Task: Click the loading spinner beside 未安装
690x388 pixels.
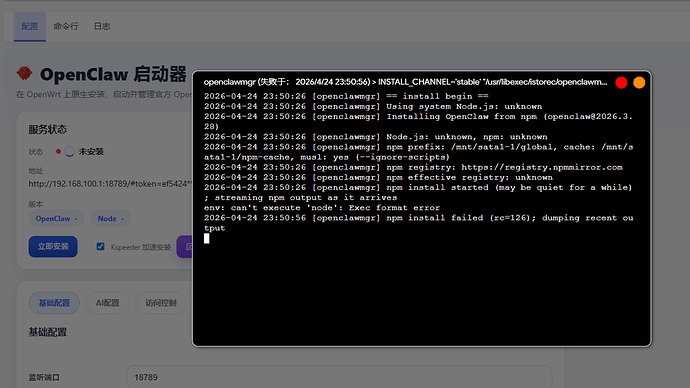Action: tap(70, 151)
